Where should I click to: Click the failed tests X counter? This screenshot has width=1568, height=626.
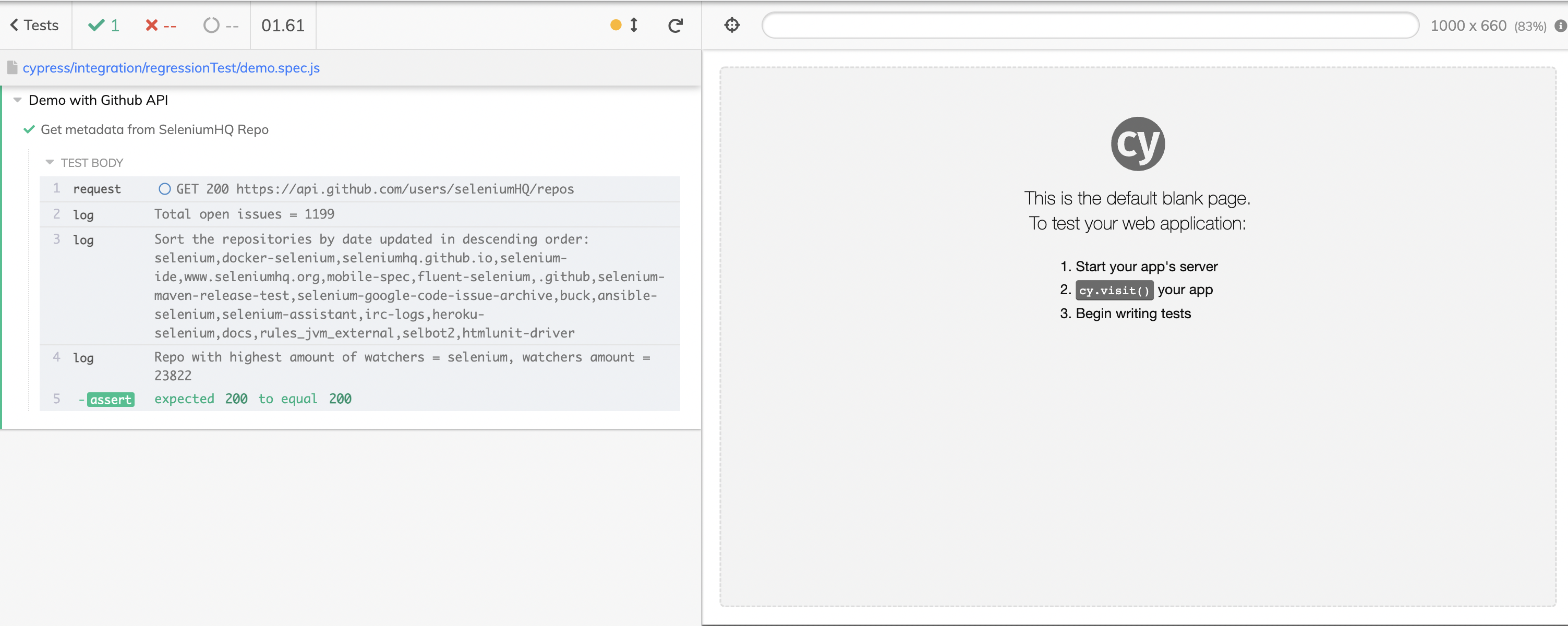[161, 26]
